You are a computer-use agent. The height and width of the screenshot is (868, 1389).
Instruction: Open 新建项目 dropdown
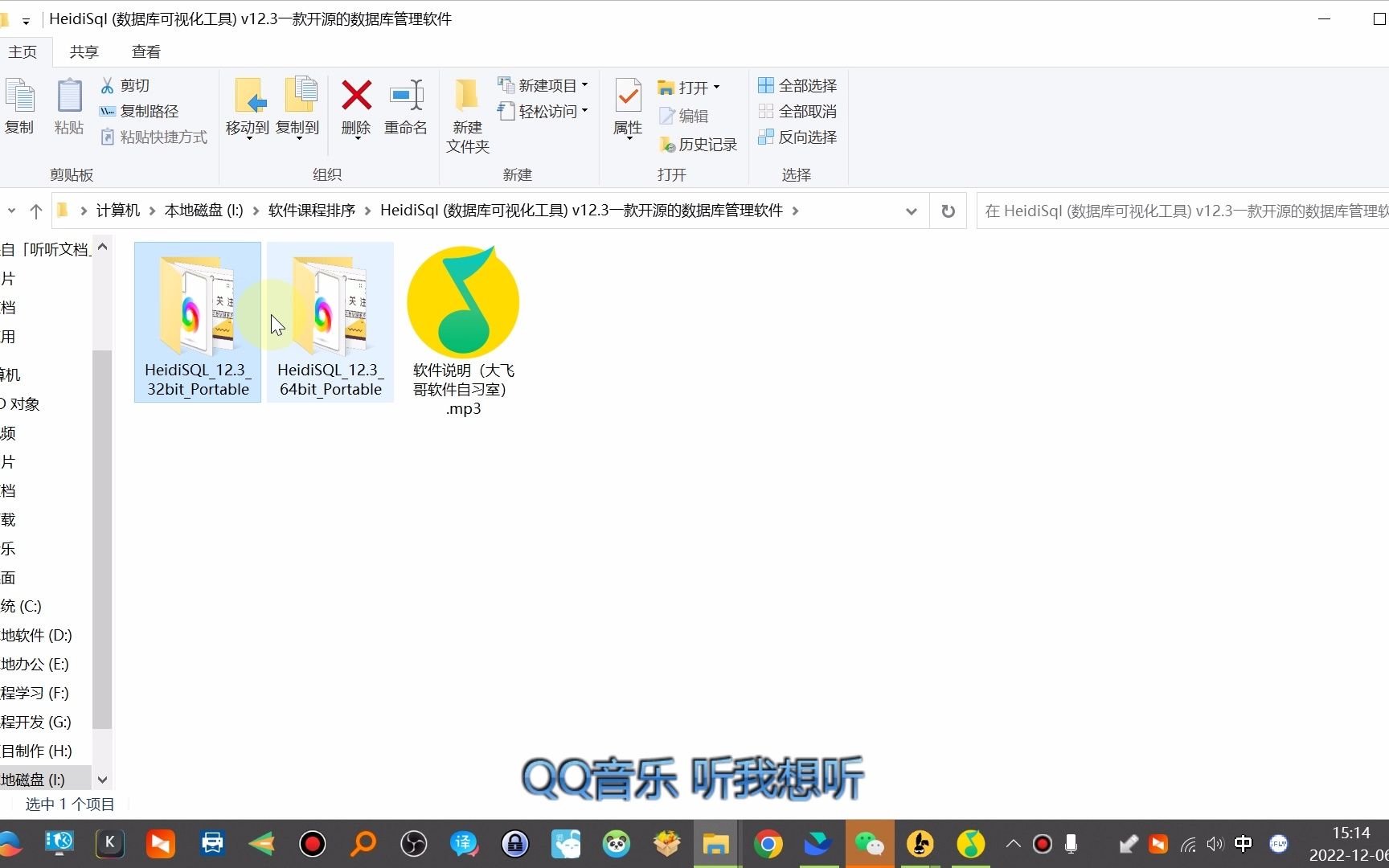[543, 85]
